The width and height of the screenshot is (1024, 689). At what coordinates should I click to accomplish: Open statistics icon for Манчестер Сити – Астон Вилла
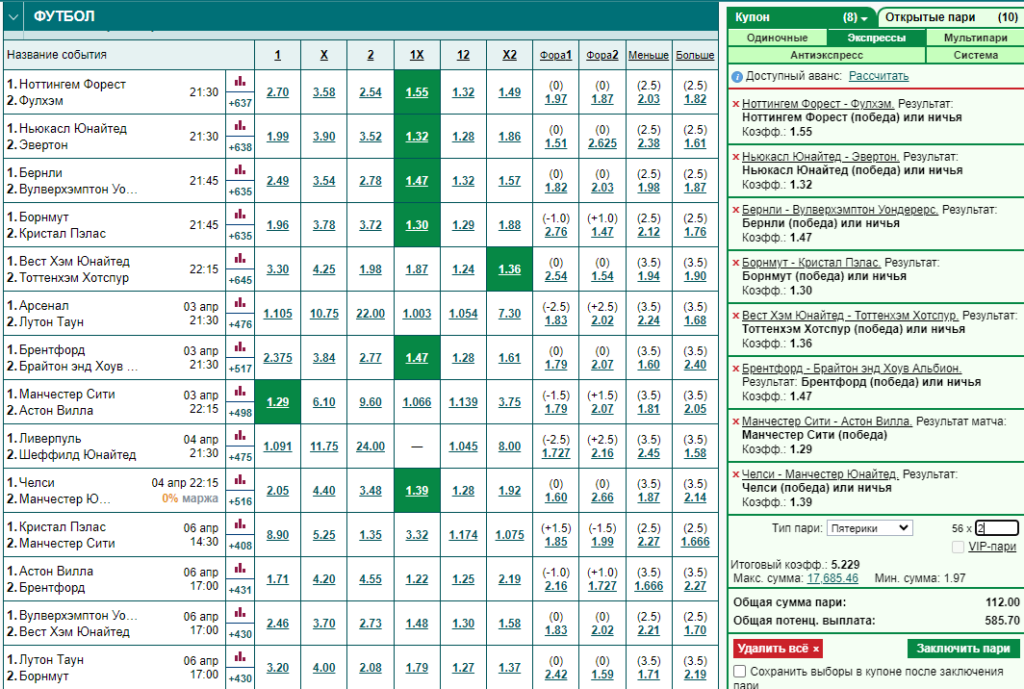point(240,392)
